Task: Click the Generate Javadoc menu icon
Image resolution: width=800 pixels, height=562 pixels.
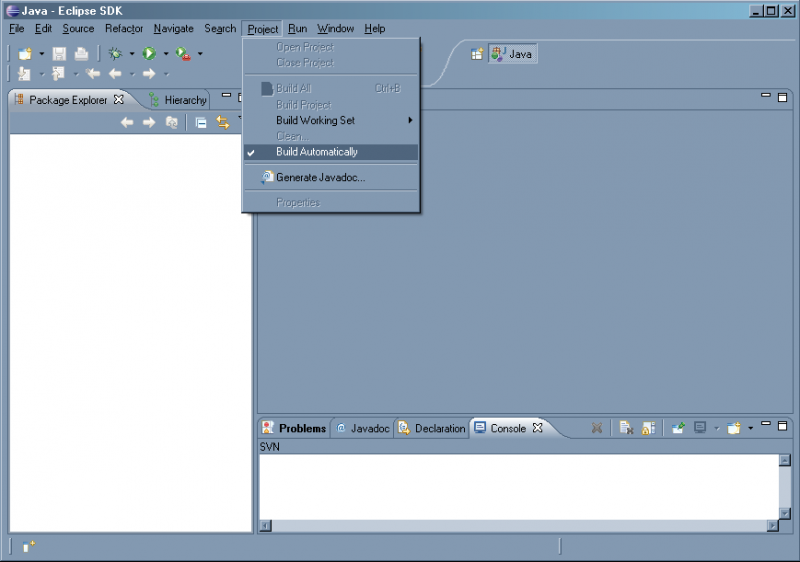Action: [267, 177]
